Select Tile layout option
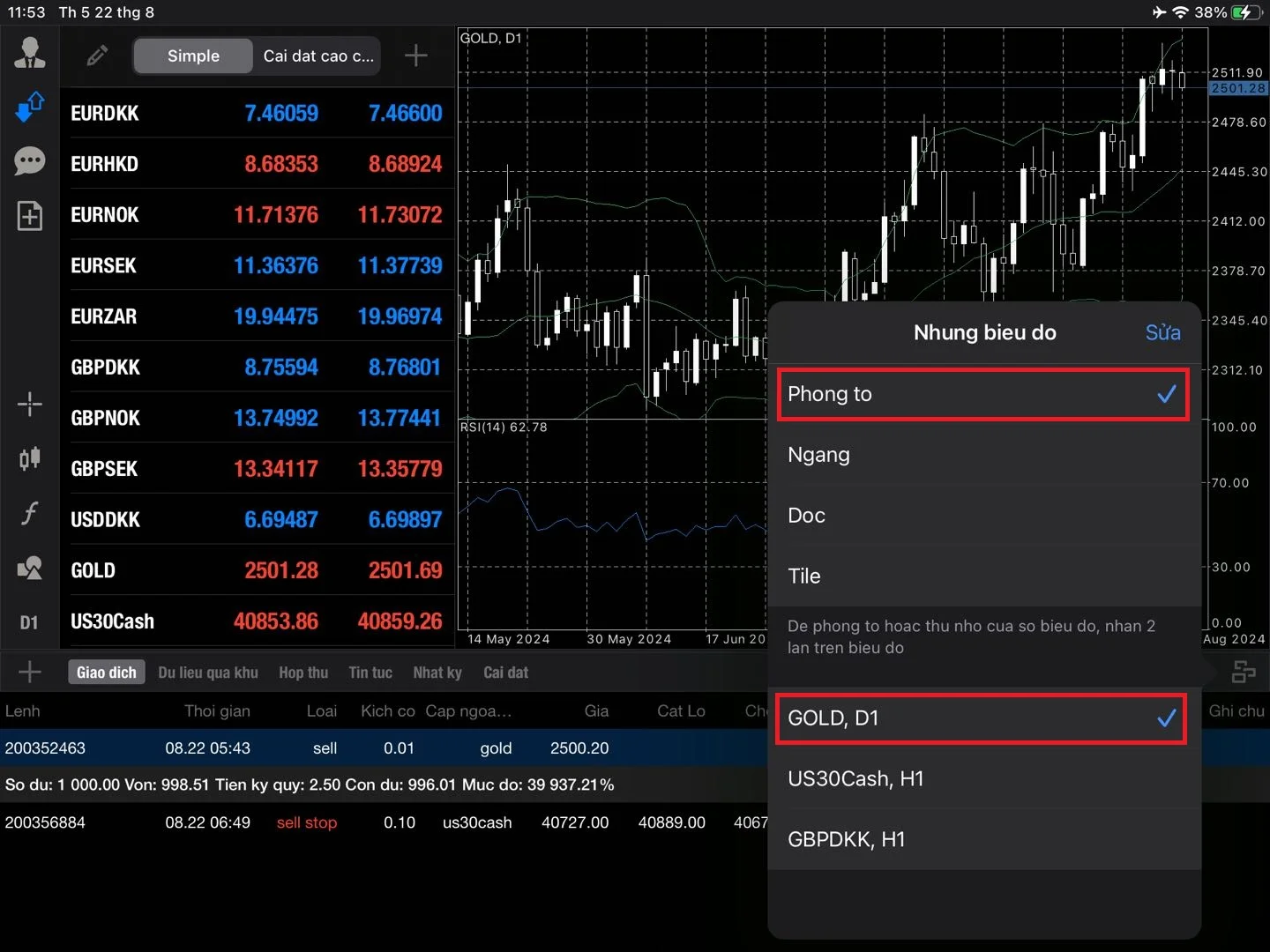1270x952 pixels. [984, 576]
